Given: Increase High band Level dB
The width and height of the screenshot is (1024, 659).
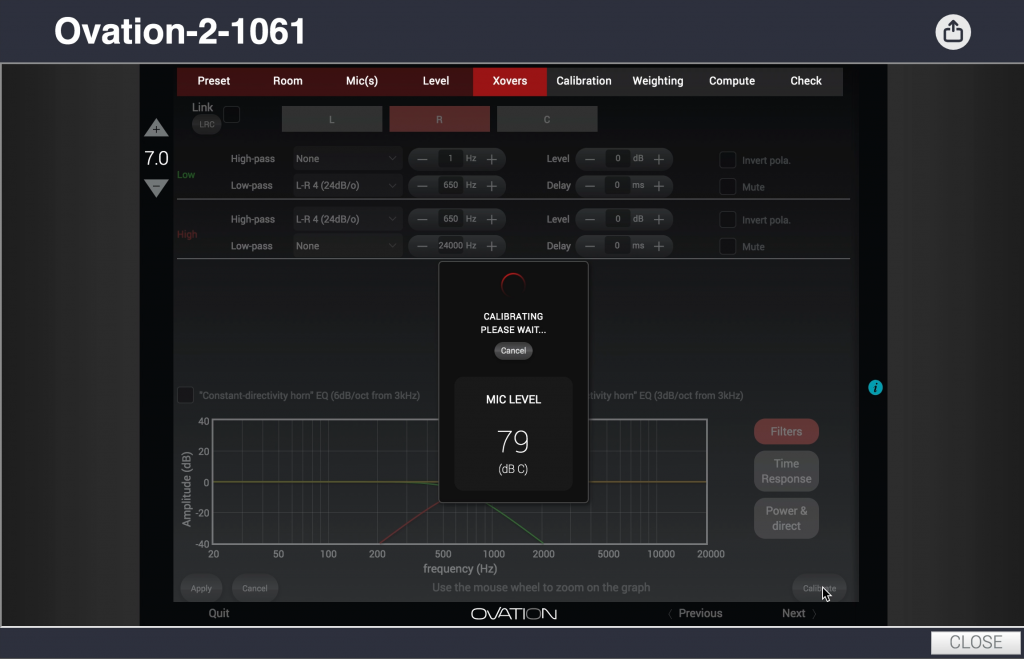Looking at the screenshot, I should pyautogui.click(x=659, y=219).
